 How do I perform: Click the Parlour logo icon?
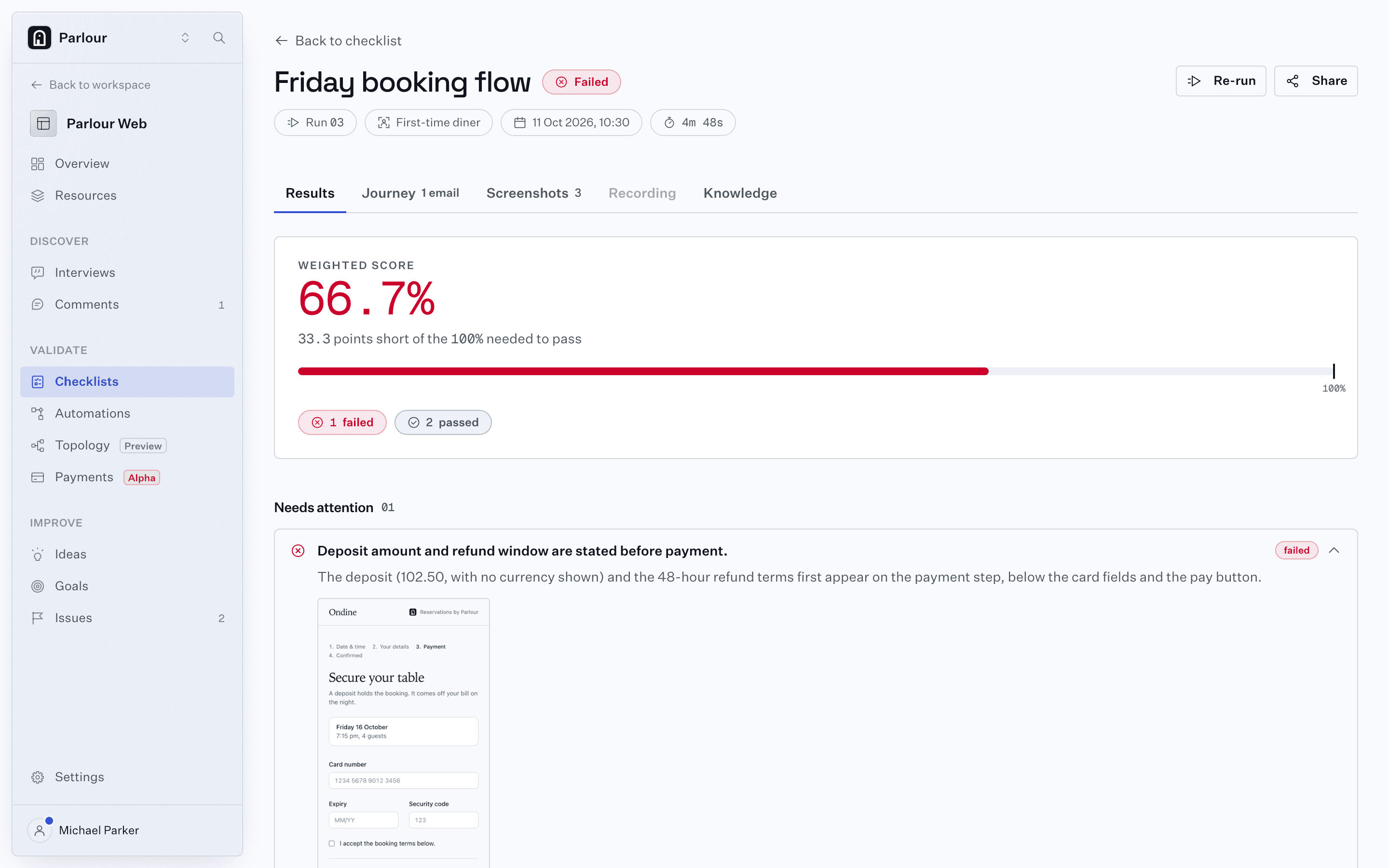[x=39, y=38]
